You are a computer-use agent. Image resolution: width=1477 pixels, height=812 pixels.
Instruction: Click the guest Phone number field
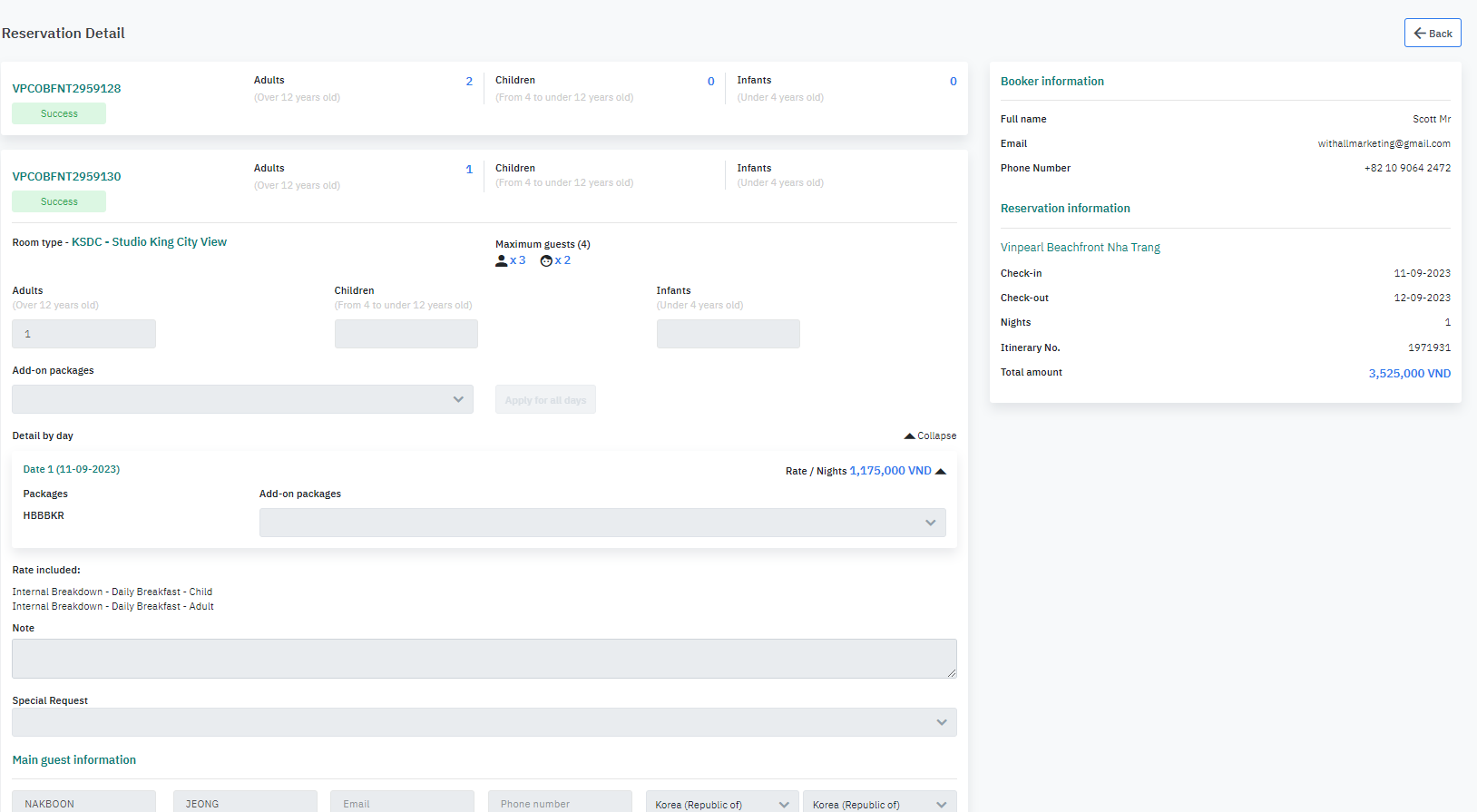click(x=559, y=803)
